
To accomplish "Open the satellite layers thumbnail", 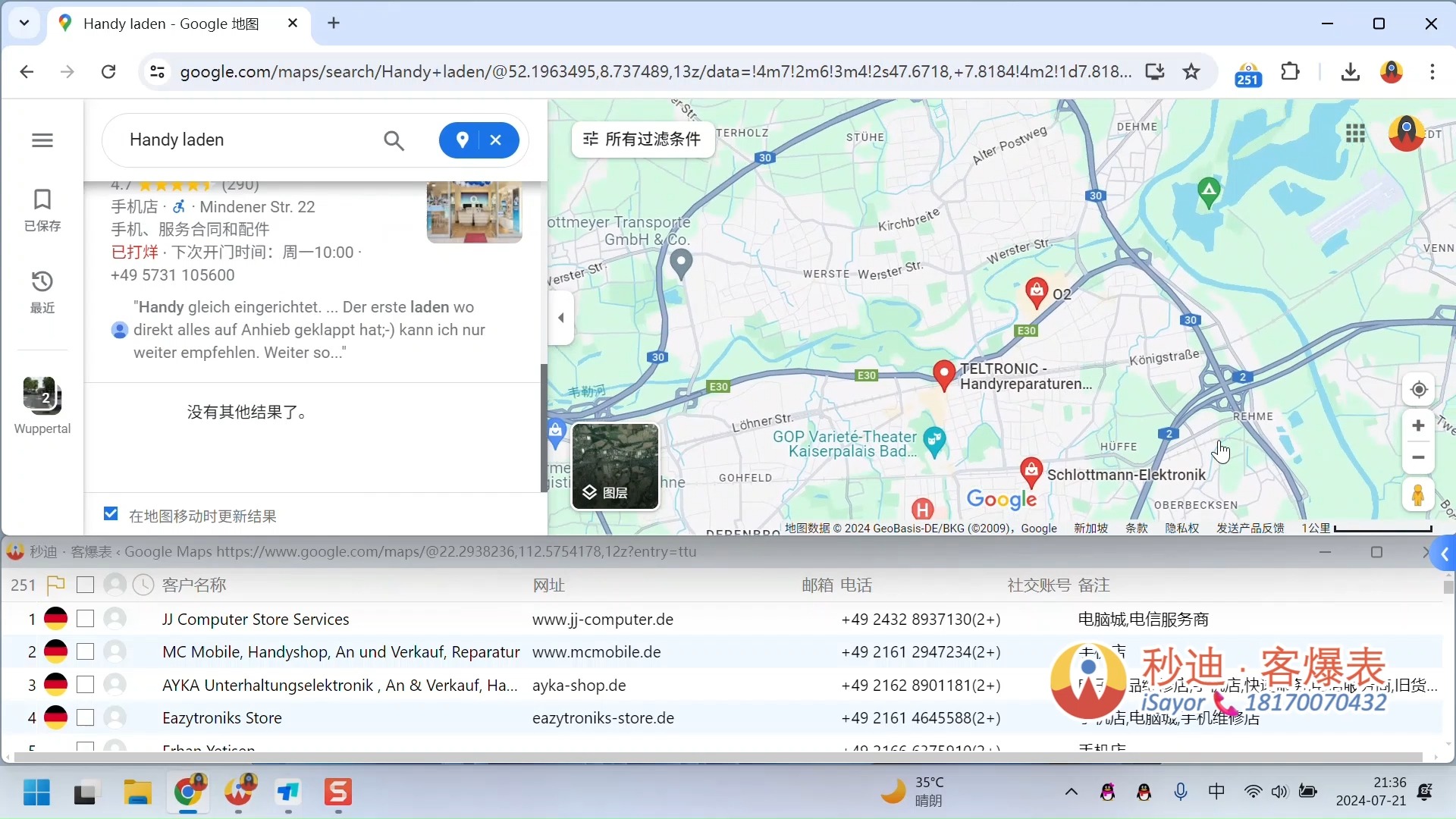I will 616,466.
